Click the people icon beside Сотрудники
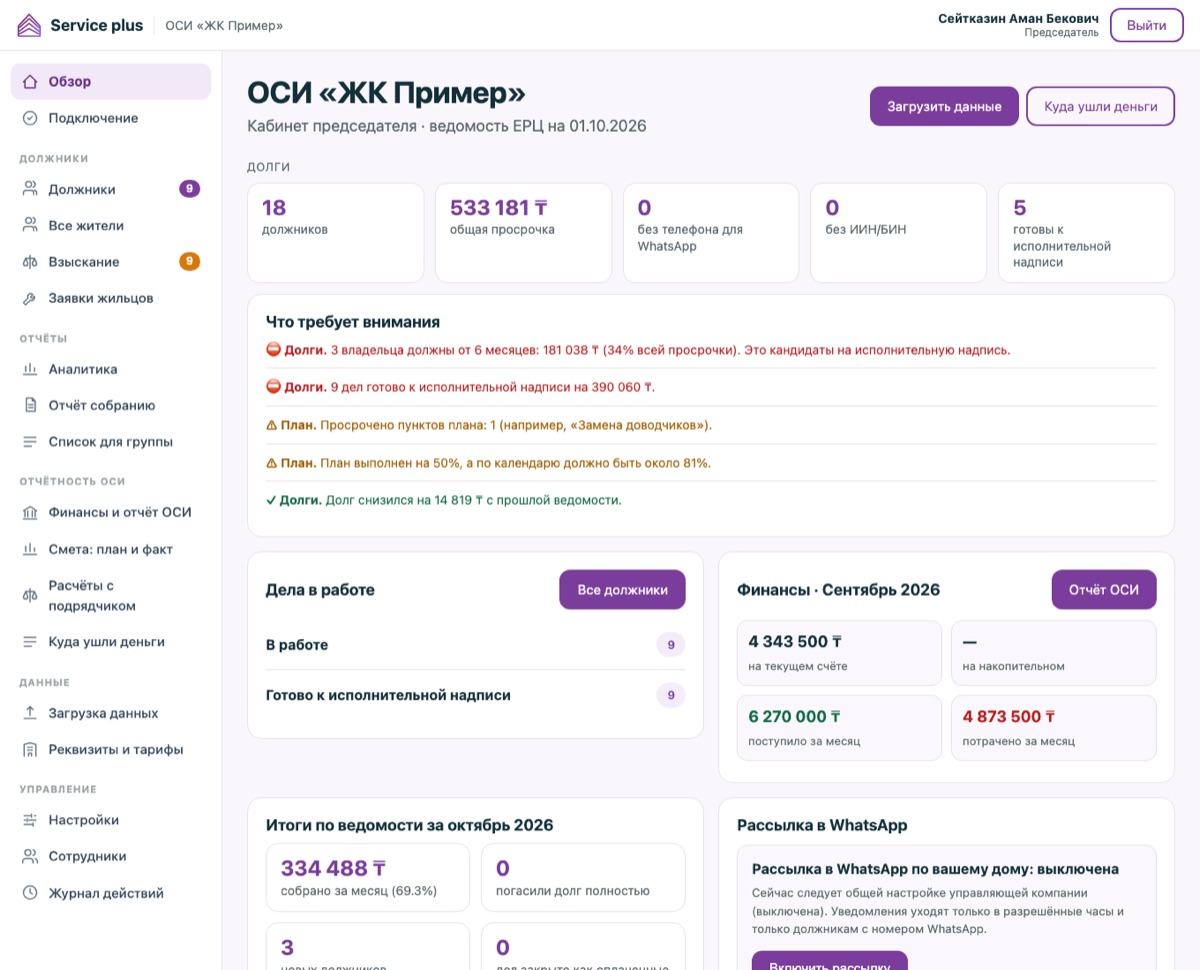The height and width of the screenshot is (970, 1200). [30, 856]
